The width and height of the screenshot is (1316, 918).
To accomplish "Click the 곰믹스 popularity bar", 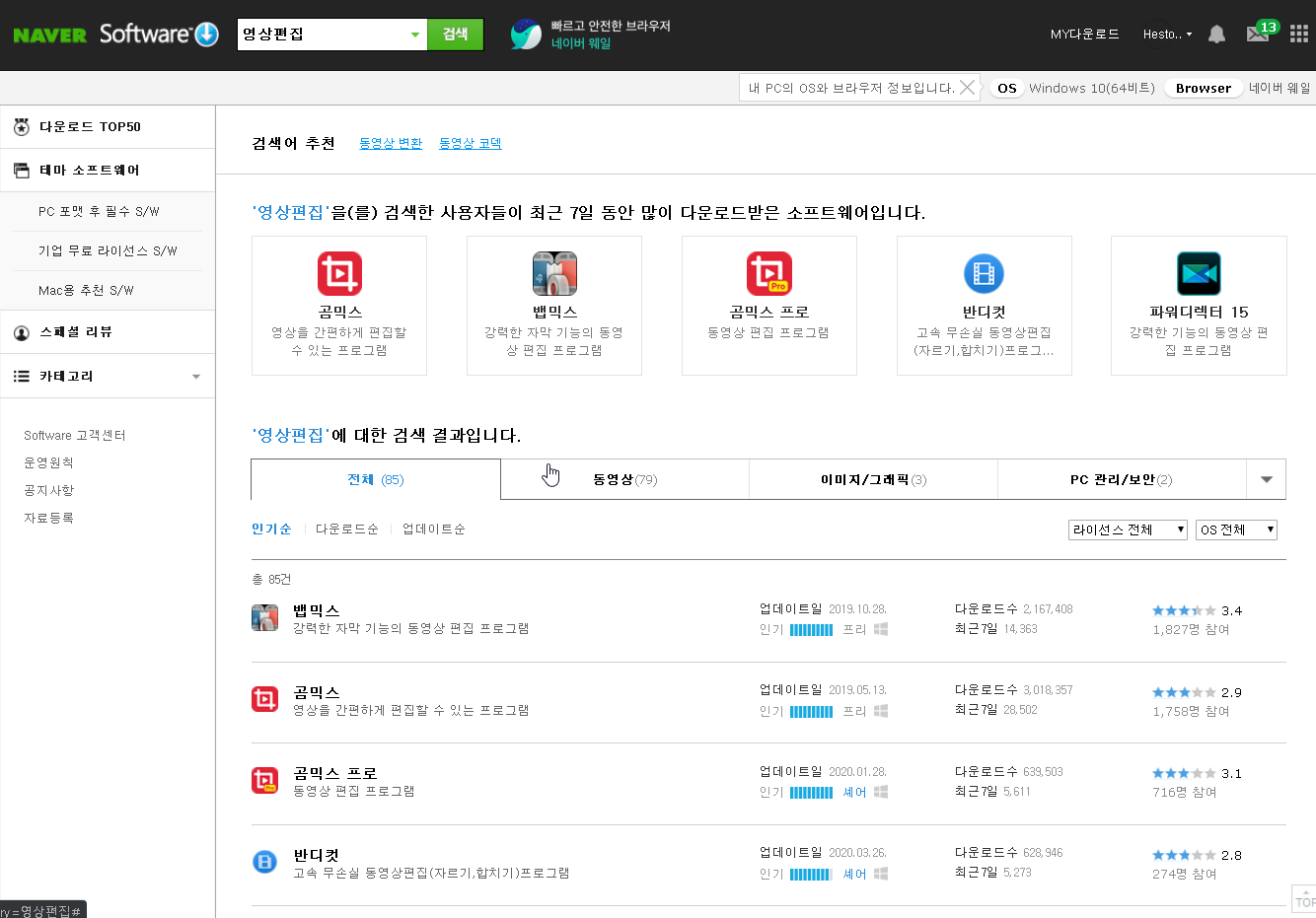I will coord(811,711).
